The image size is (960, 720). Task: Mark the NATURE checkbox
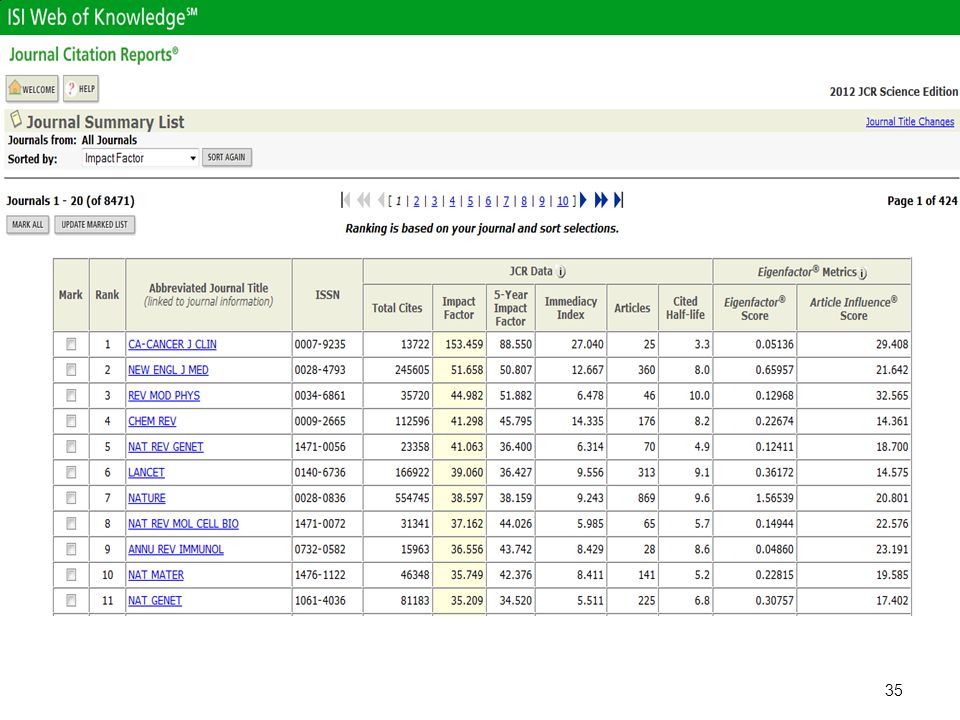pos(71,498)
